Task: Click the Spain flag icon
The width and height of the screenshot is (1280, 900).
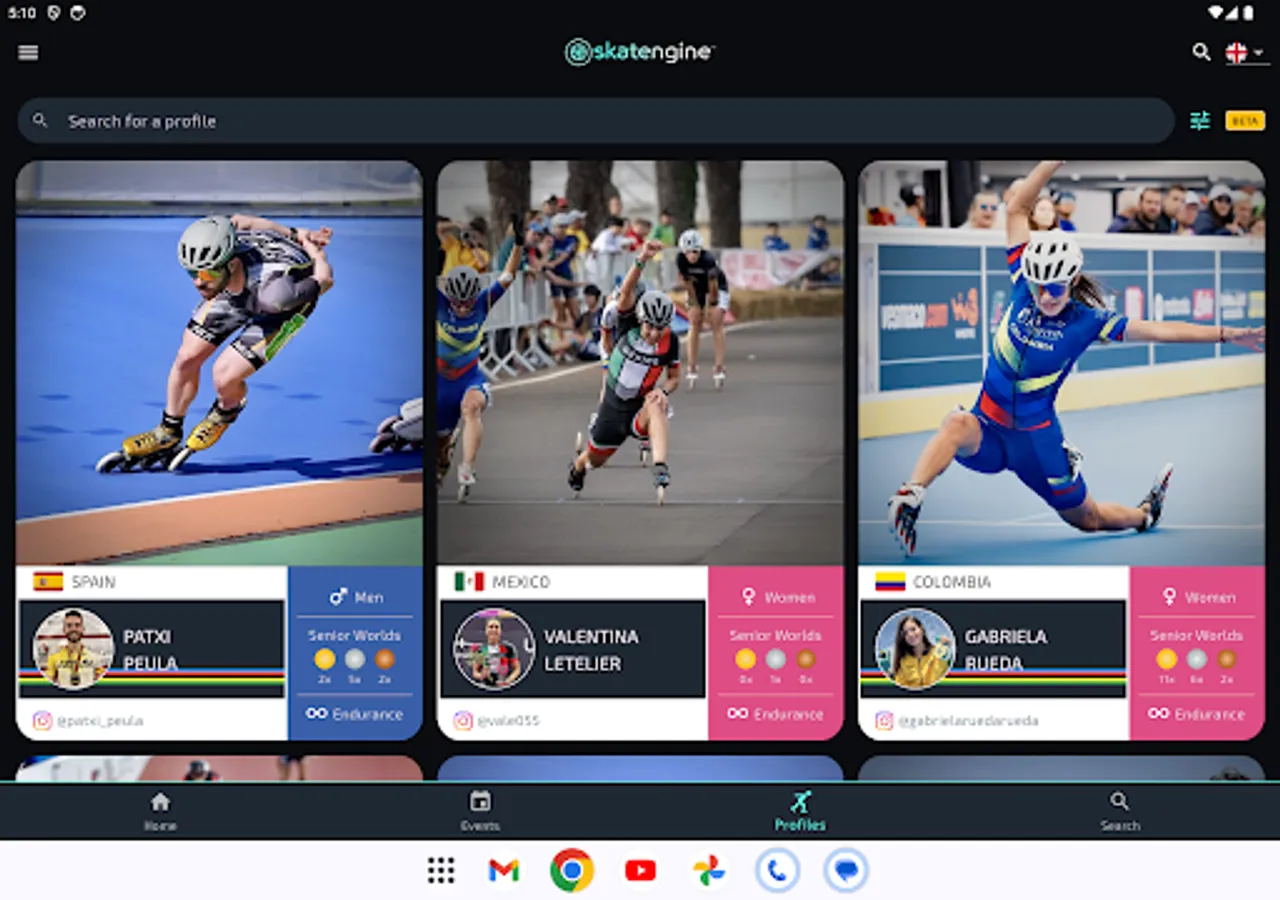Action: pos(48,582)
